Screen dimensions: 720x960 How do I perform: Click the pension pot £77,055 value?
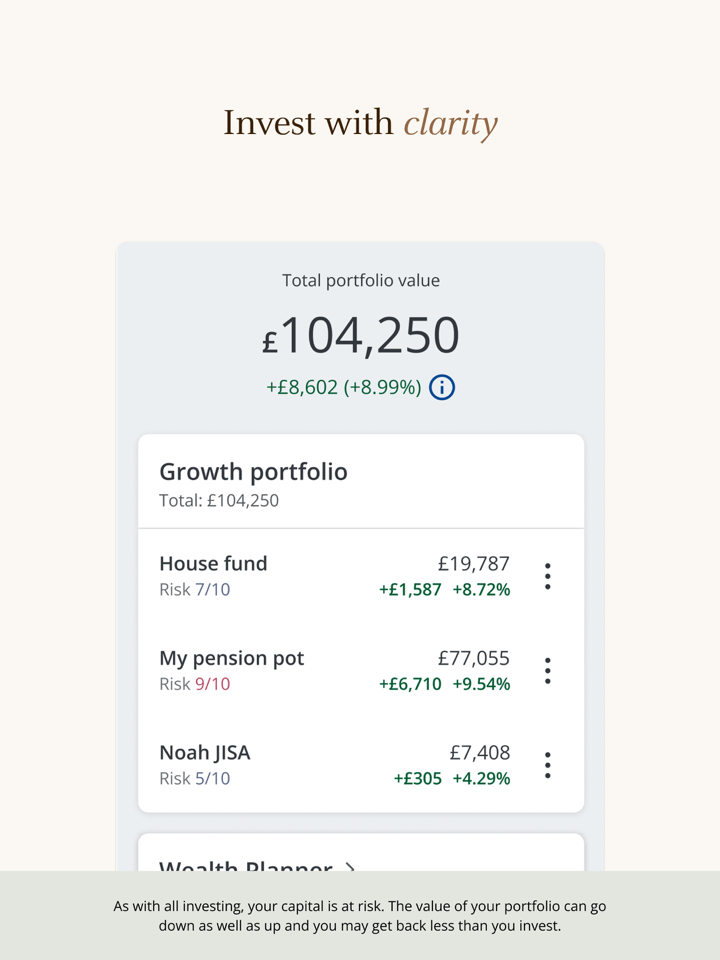pos(473,658)
